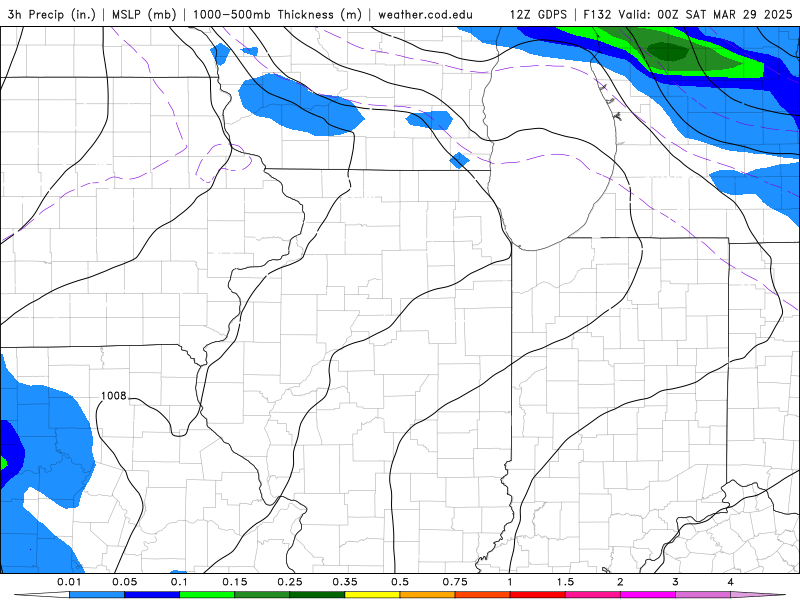Click the 0.1 legend value label

click(179, 582)
